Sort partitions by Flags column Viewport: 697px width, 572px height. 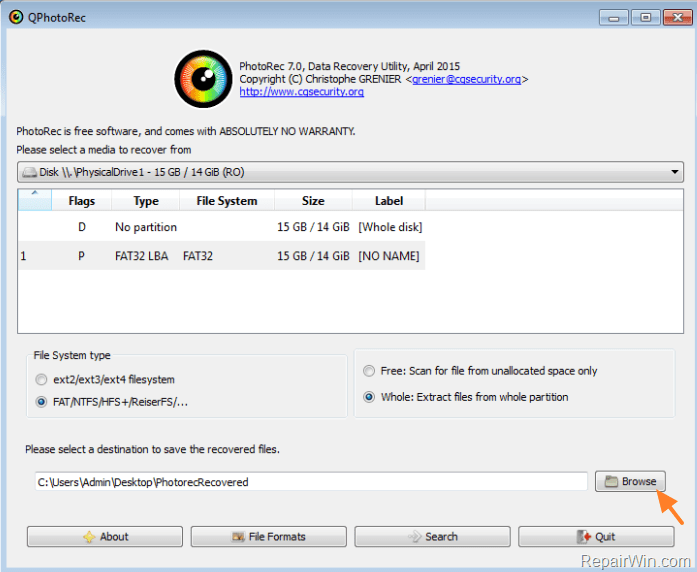tap(82, 201)
